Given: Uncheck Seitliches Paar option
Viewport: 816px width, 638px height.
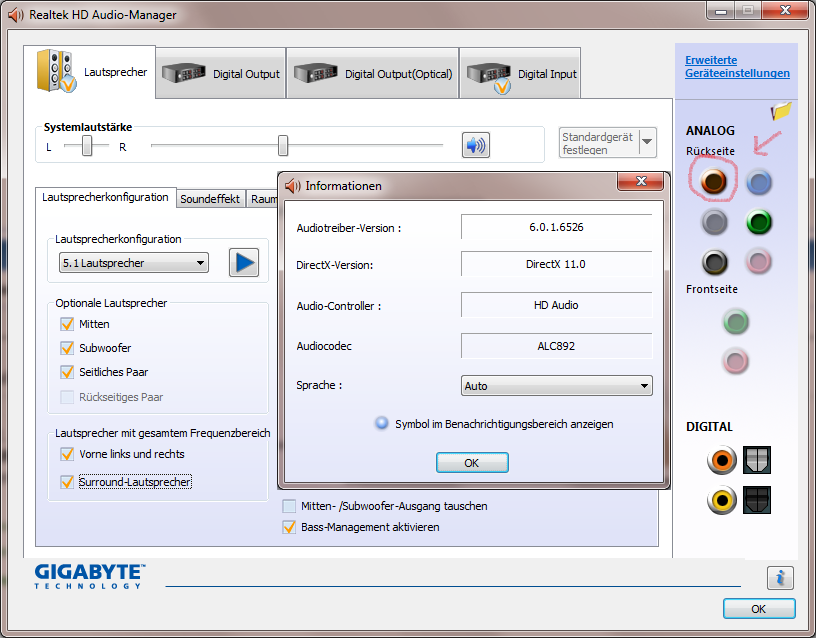Looking at the screenshot, I should pyautogui.click(x=67, y=372).
